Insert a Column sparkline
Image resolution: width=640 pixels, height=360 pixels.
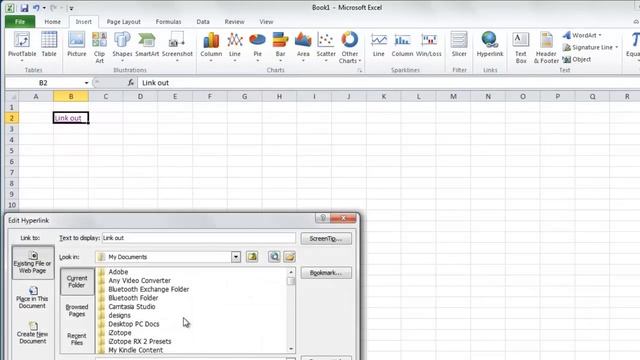coord(402,45)
